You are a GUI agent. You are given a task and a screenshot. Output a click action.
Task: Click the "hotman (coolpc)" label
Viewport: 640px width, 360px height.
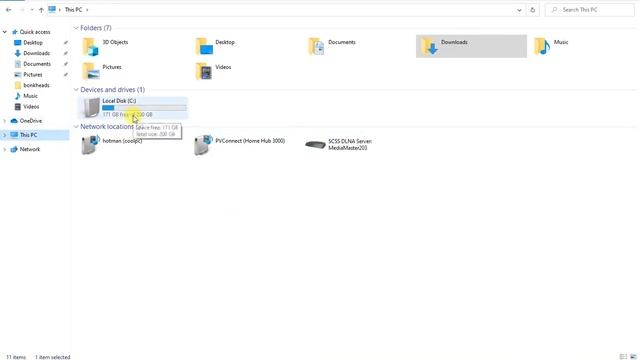(122, 141)
